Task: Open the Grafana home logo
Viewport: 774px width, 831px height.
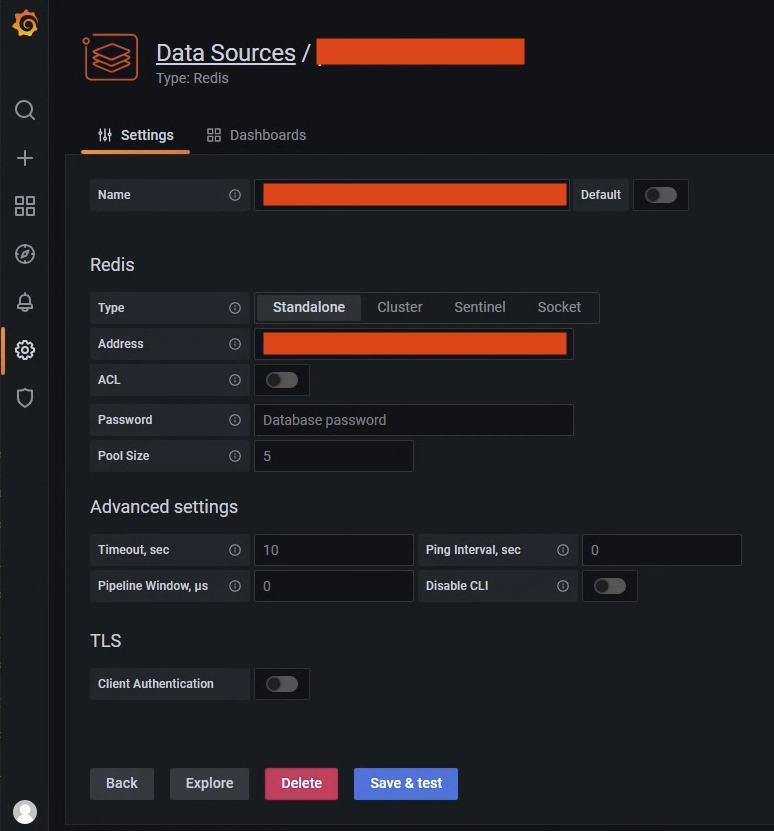Action: [25, 23]
